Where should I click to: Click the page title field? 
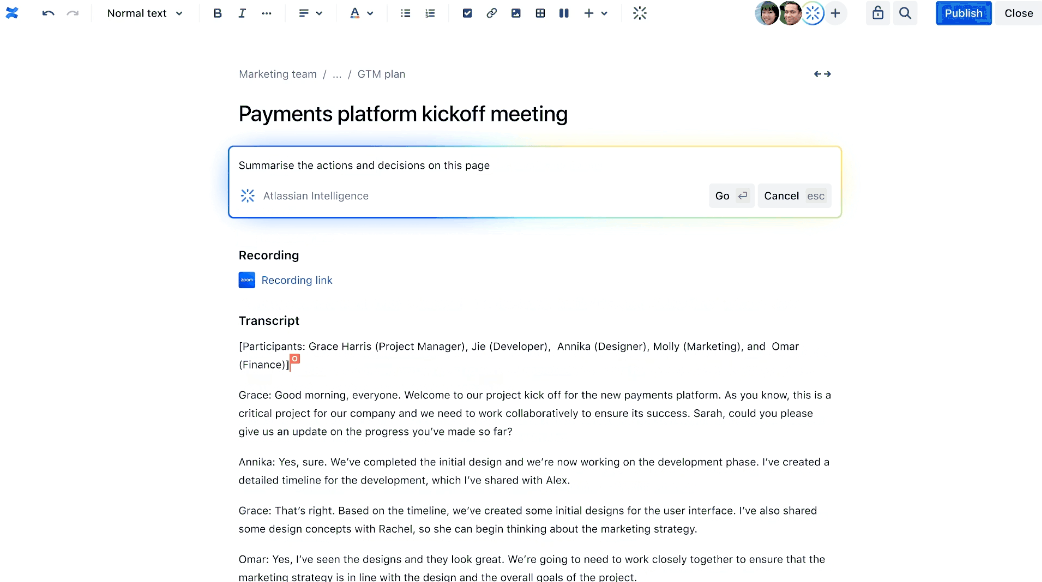click(403, 114)
